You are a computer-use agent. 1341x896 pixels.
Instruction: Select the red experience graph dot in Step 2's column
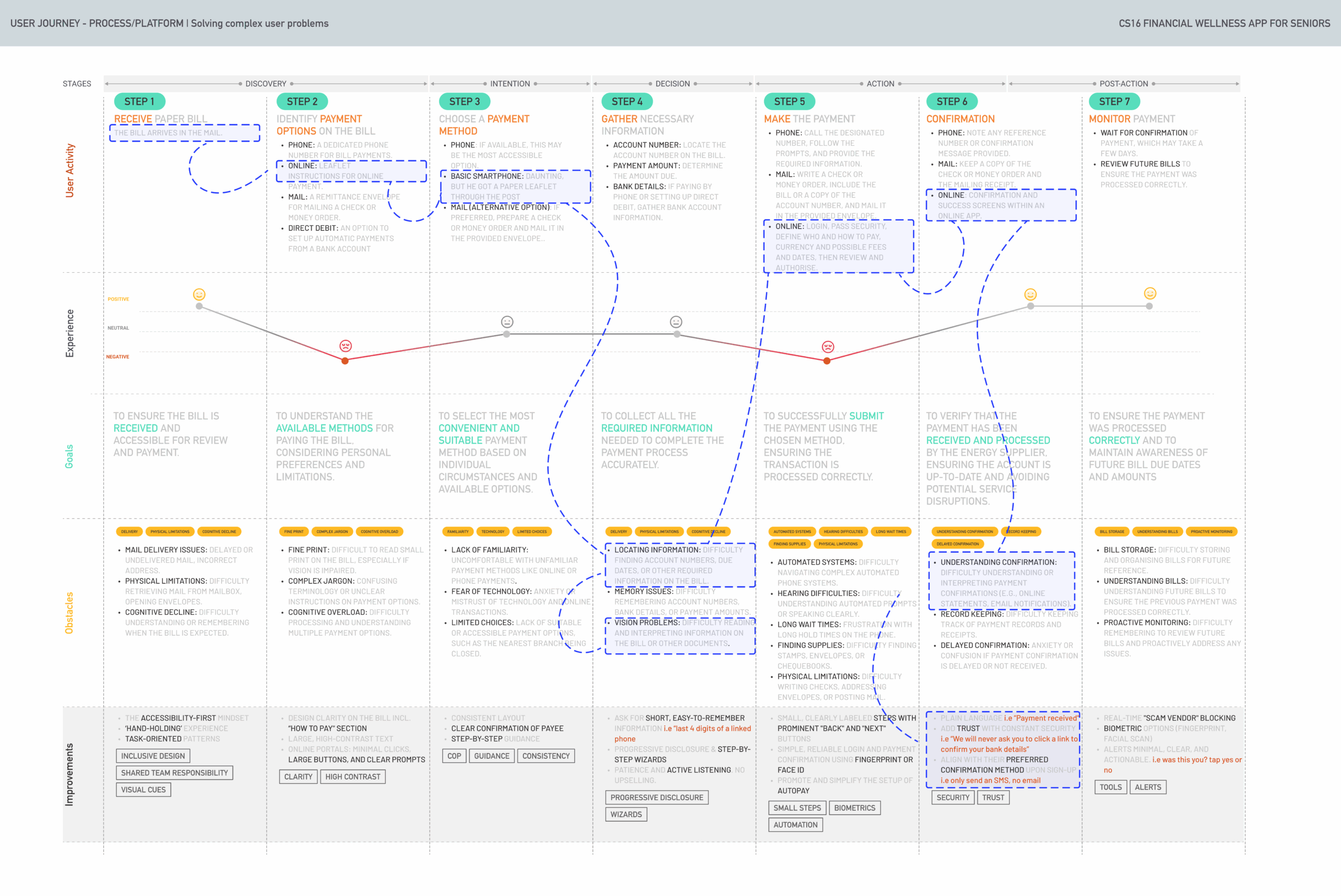pos(345,361)
